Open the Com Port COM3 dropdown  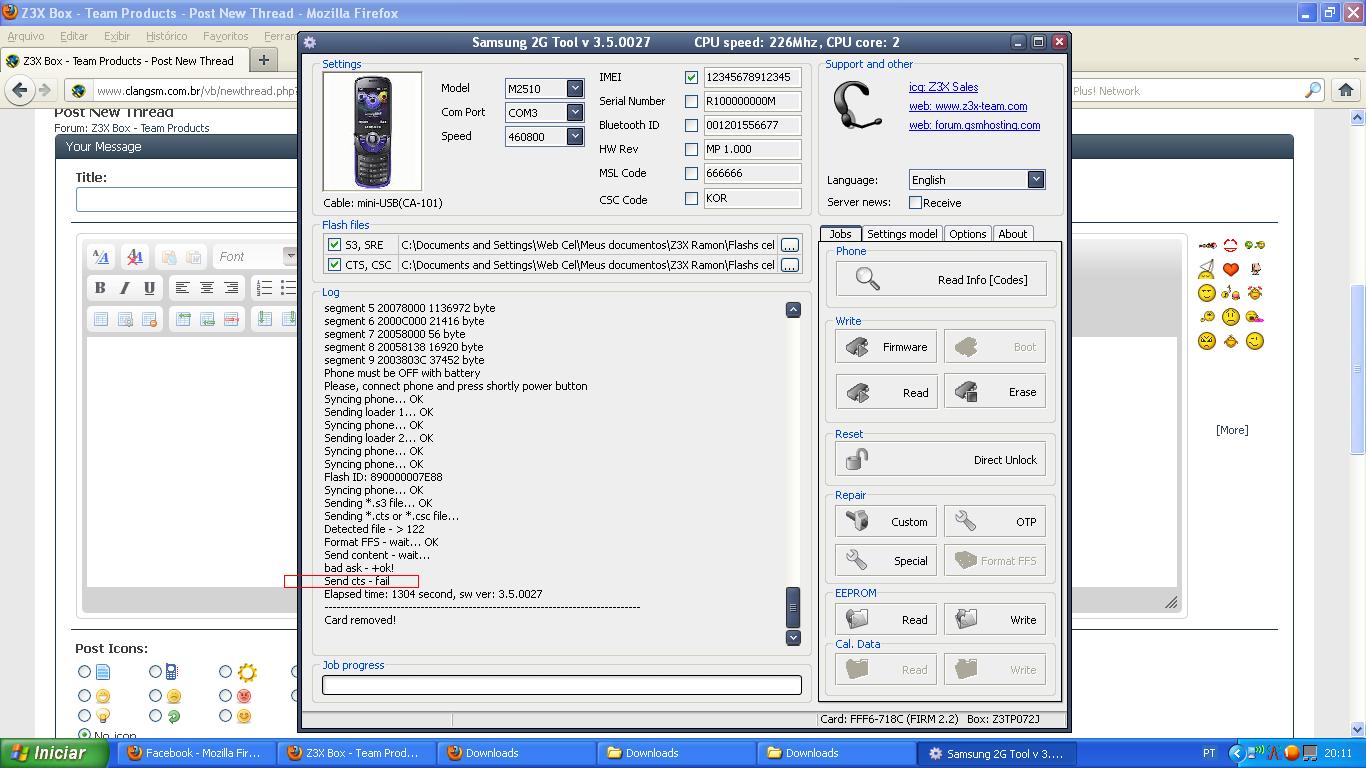pyautogui.click(x=575, y=112)
